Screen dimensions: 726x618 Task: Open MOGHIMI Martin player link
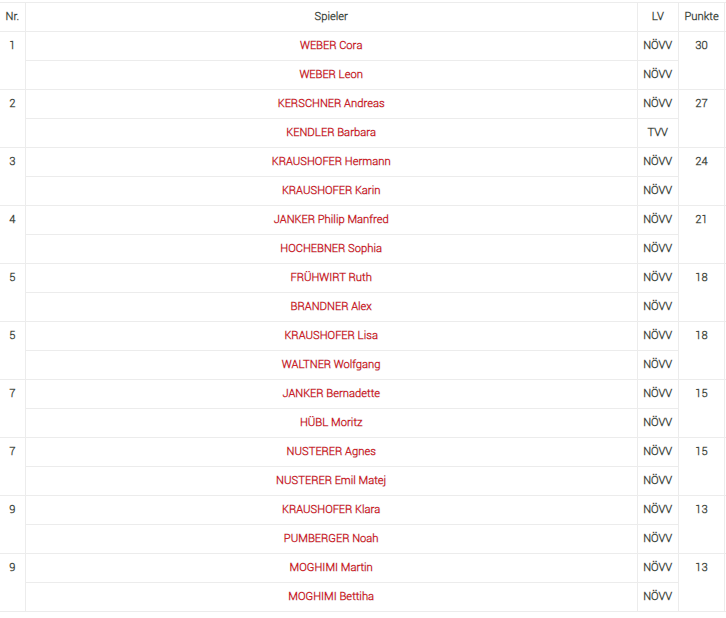[331, 567]
